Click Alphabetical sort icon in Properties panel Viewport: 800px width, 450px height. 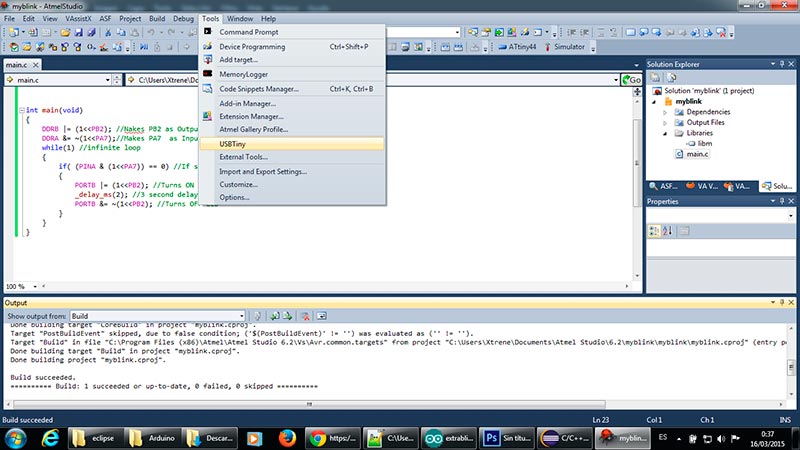coord(667,231)
